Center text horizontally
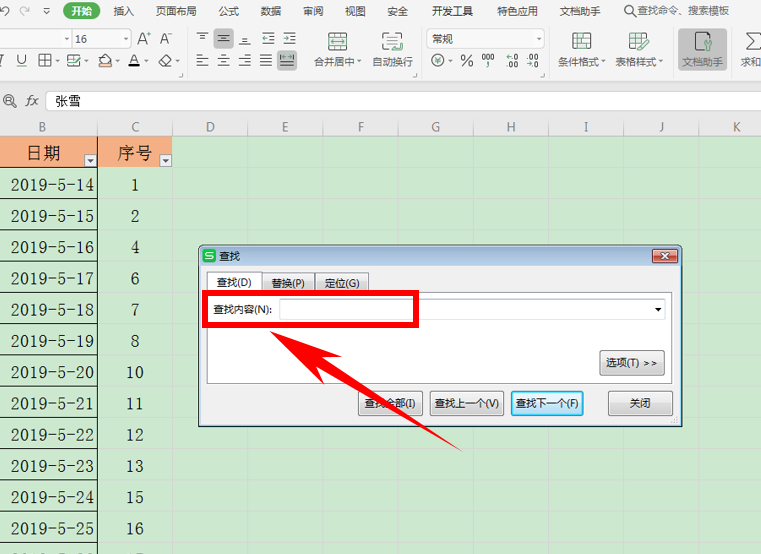761x554 pixels. [x=224, y=61]
